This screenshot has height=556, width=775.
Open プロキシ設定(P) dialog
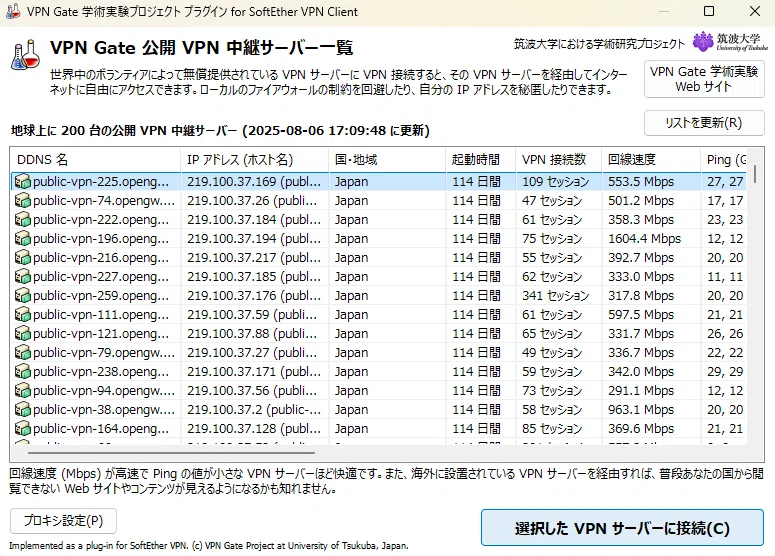point(63,521)
